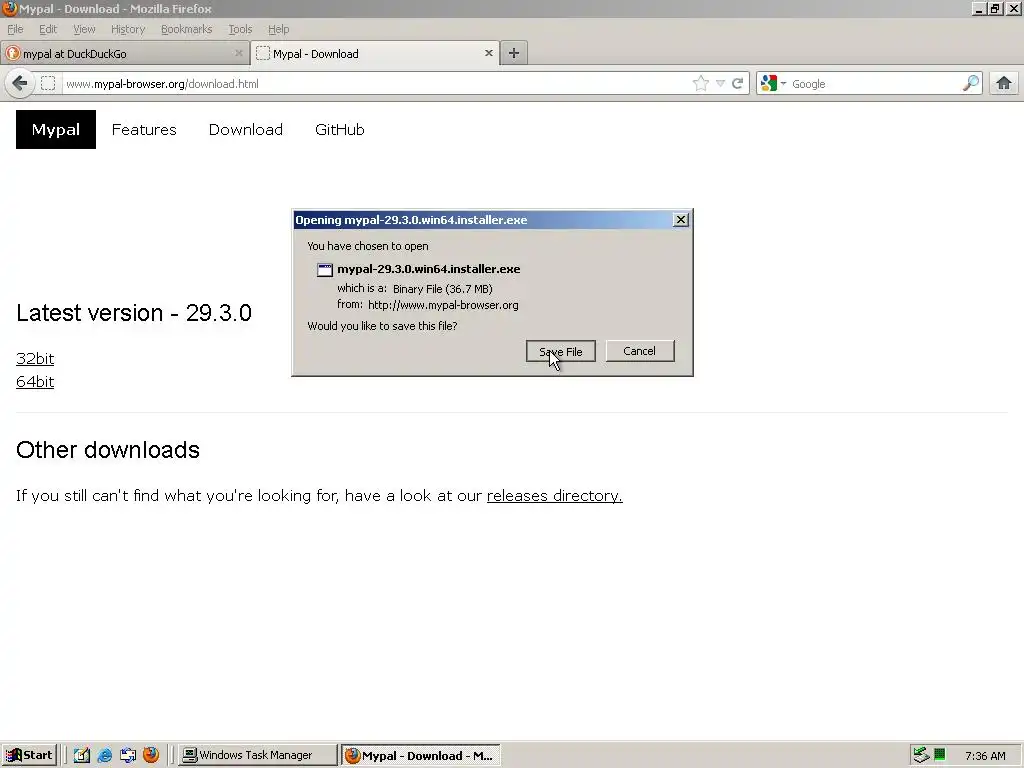This screenshot has width=1024, height=768.
Task: Open the address bar history dropdown arrow
Action: [x=720, y=84]
